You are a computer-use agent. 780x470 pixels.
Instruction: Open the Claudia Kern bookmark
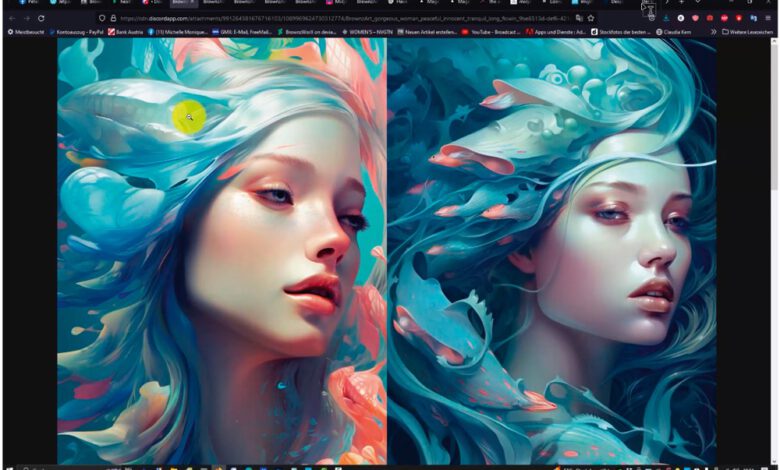pos(673,32)
